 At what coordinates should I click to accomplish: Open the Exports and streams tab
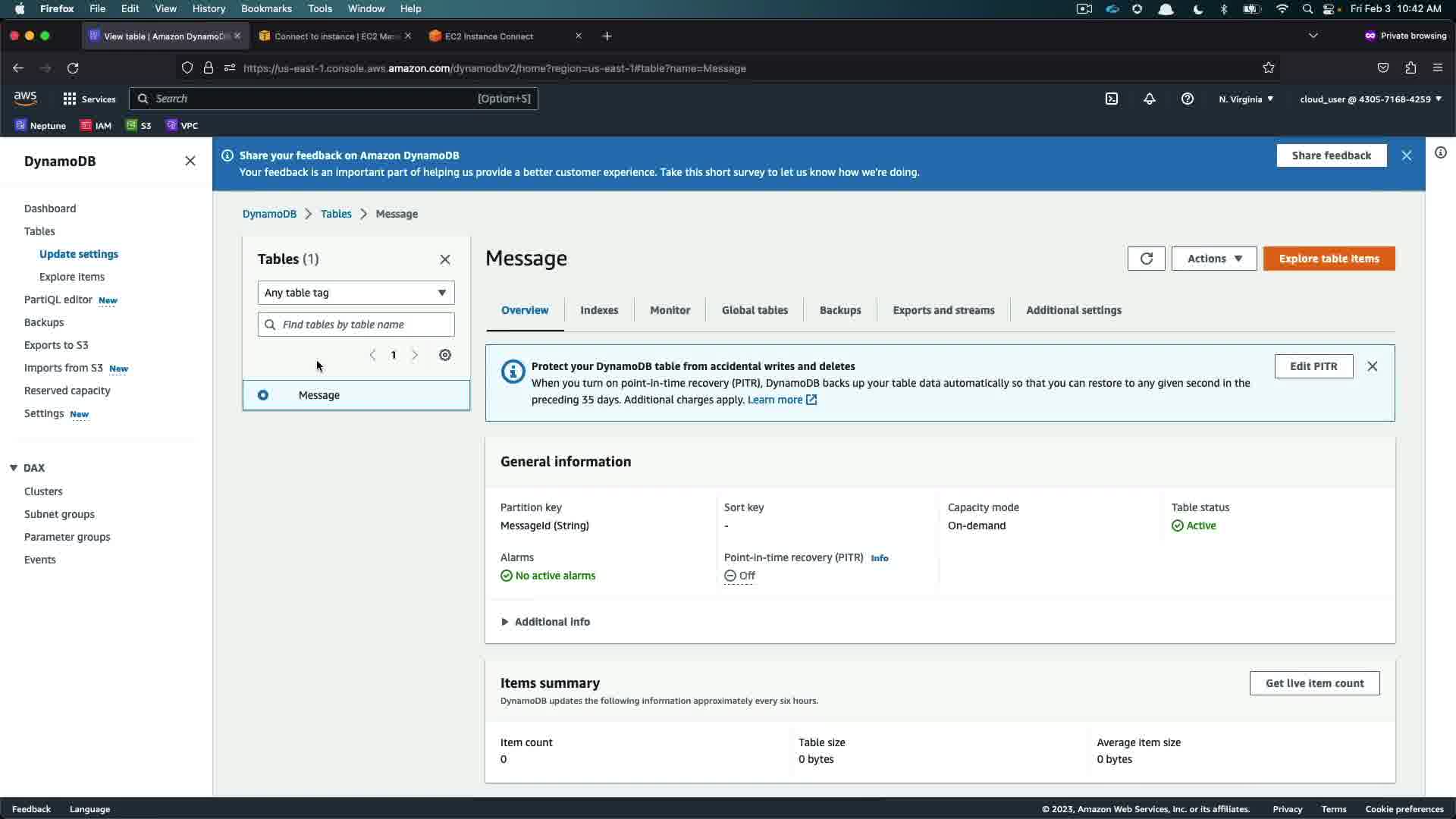coord(943,310)
